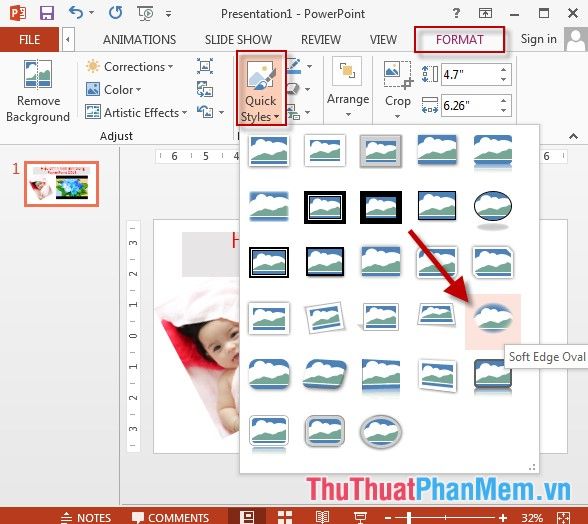Switch to the ANIMATIONS tab
The height and width of the screenshot is (524, 588).
[139, 39]
